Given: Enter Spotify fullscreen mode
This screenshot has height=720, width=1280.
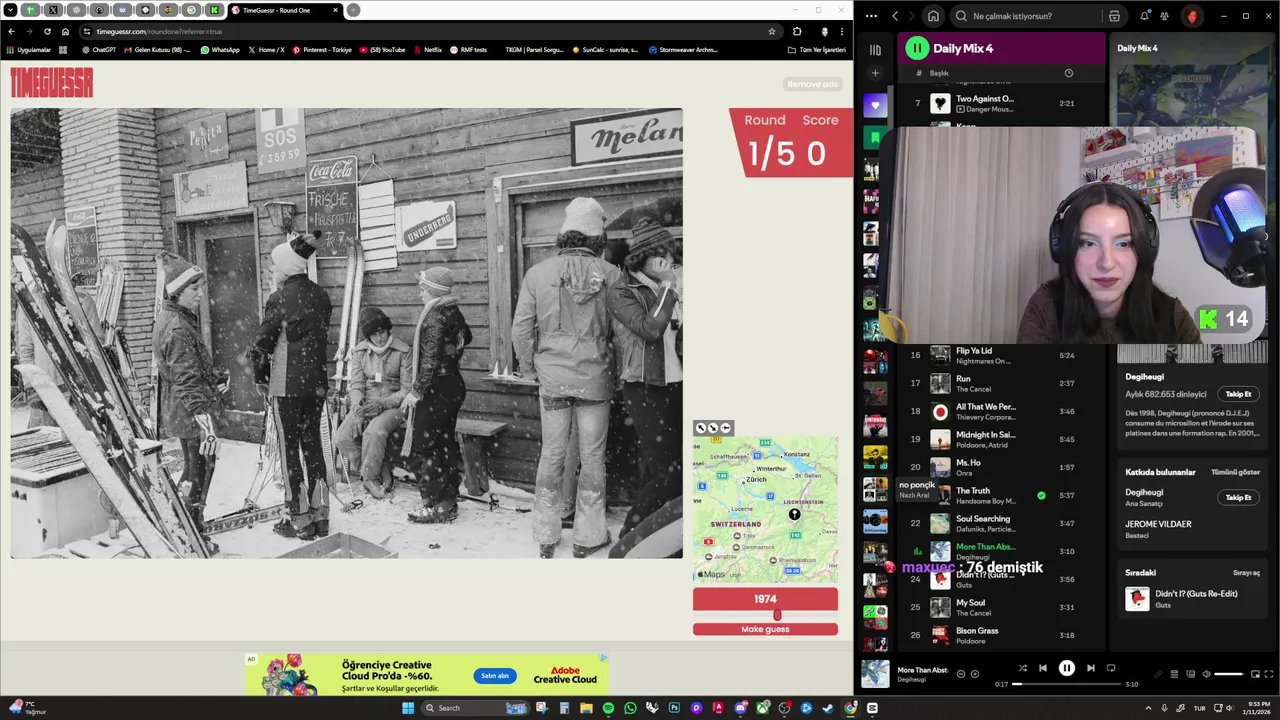Looking at the screenshot, I should point(1270,674).
